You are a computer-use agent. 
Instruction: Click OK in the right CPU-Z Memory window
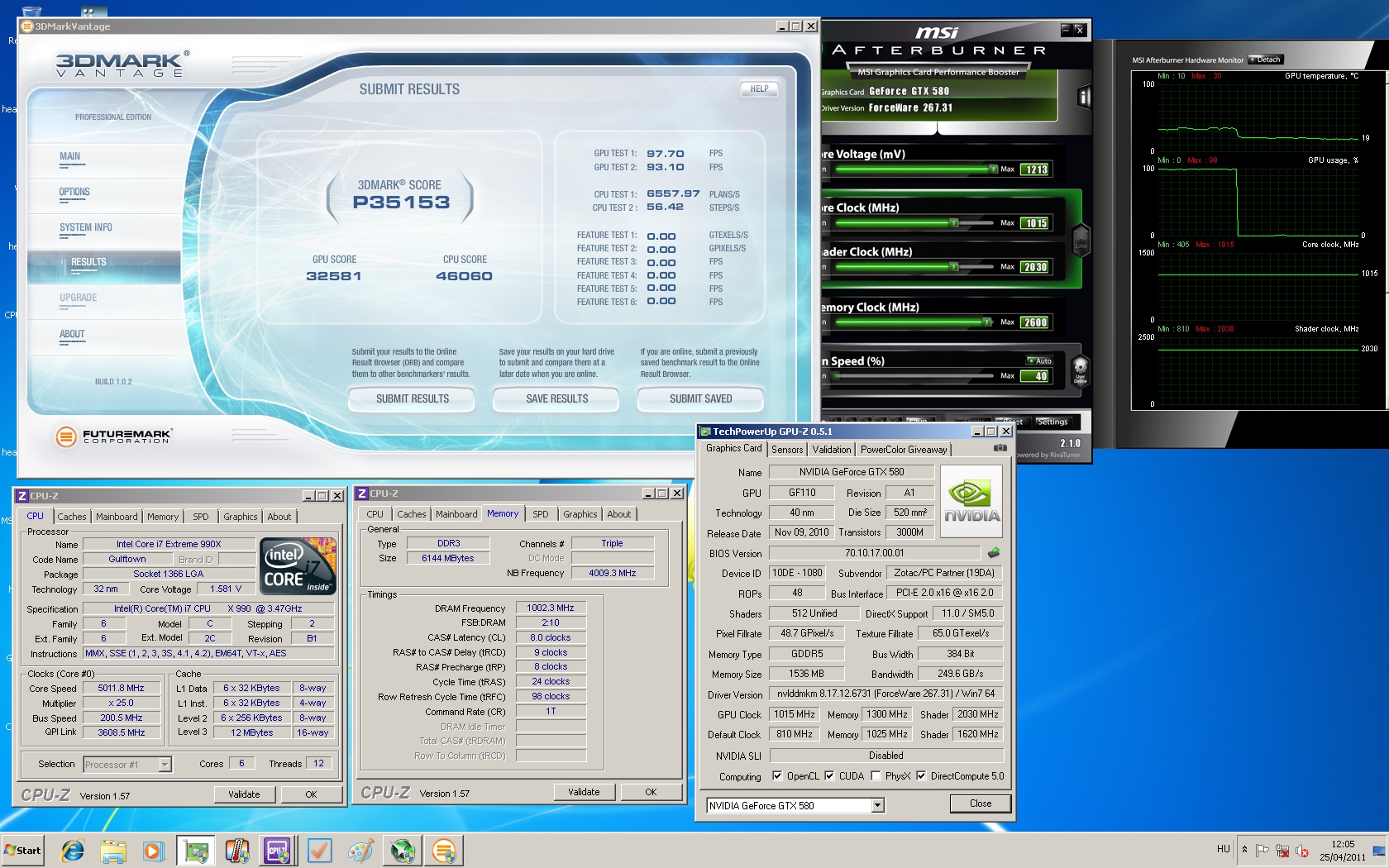tap(651, 792)
